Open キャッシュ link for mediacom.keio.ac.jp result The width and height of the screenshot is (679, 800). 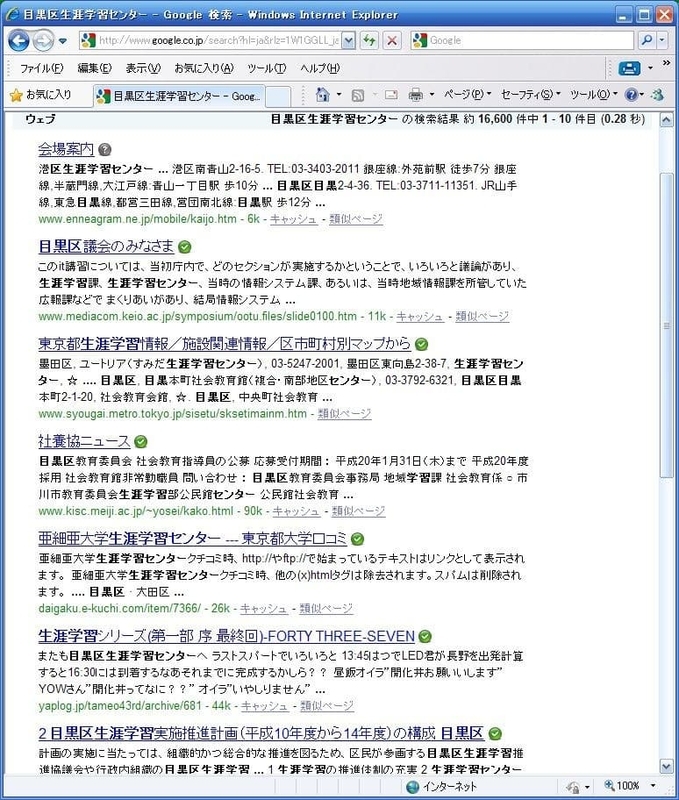pyautogui.click(x=420, y=316)
